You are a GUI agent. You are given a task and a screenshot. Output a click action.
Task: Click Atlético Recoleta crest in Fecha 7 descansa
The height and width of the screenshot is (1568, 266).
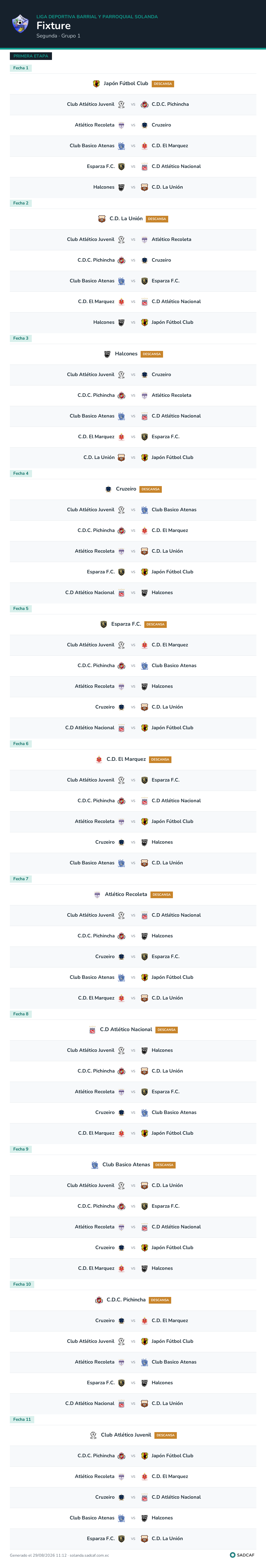click(x=97, y=894)
